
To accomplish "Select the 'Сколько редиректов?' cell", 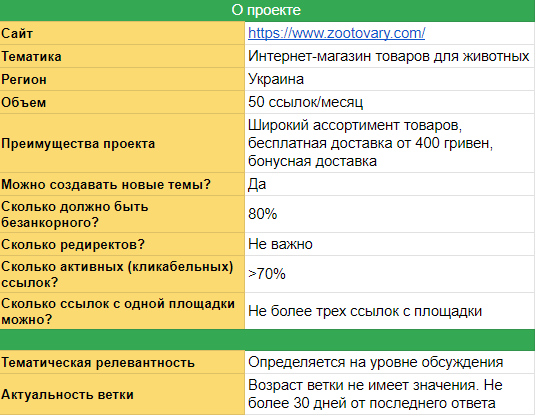I will (122, 244).
